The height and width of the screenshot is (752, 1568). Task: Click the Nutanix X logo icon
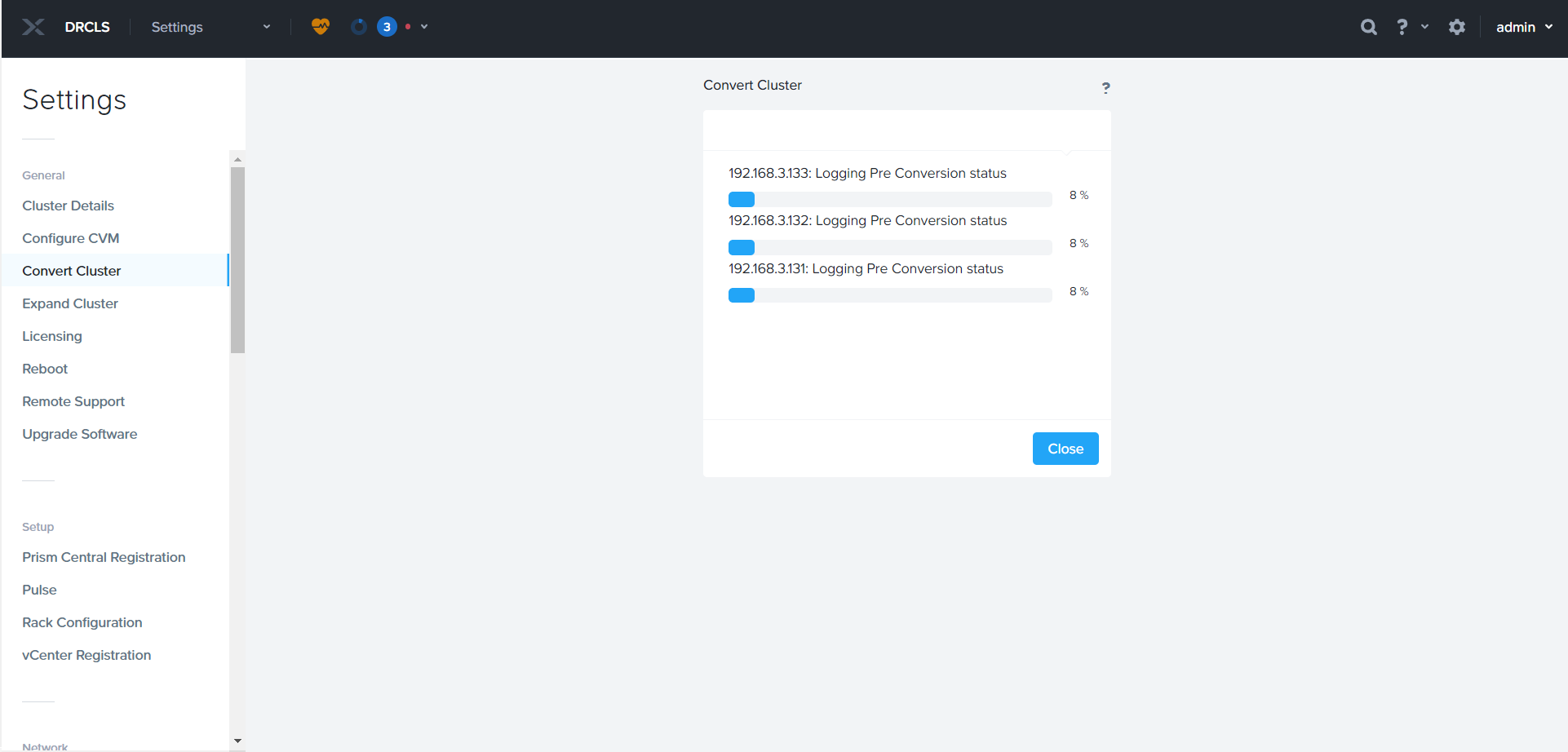33,27
